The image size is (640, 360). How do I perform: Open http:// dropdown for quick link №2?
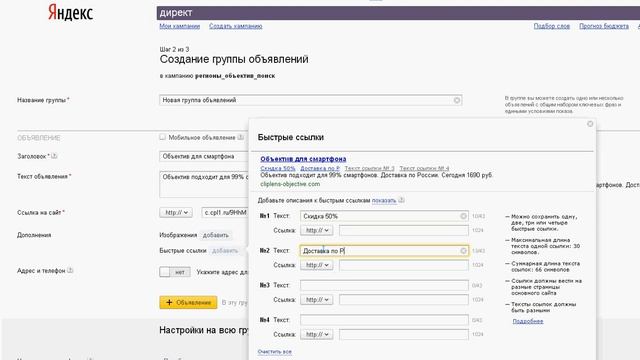pyautogui.click(x=317, y=265)
